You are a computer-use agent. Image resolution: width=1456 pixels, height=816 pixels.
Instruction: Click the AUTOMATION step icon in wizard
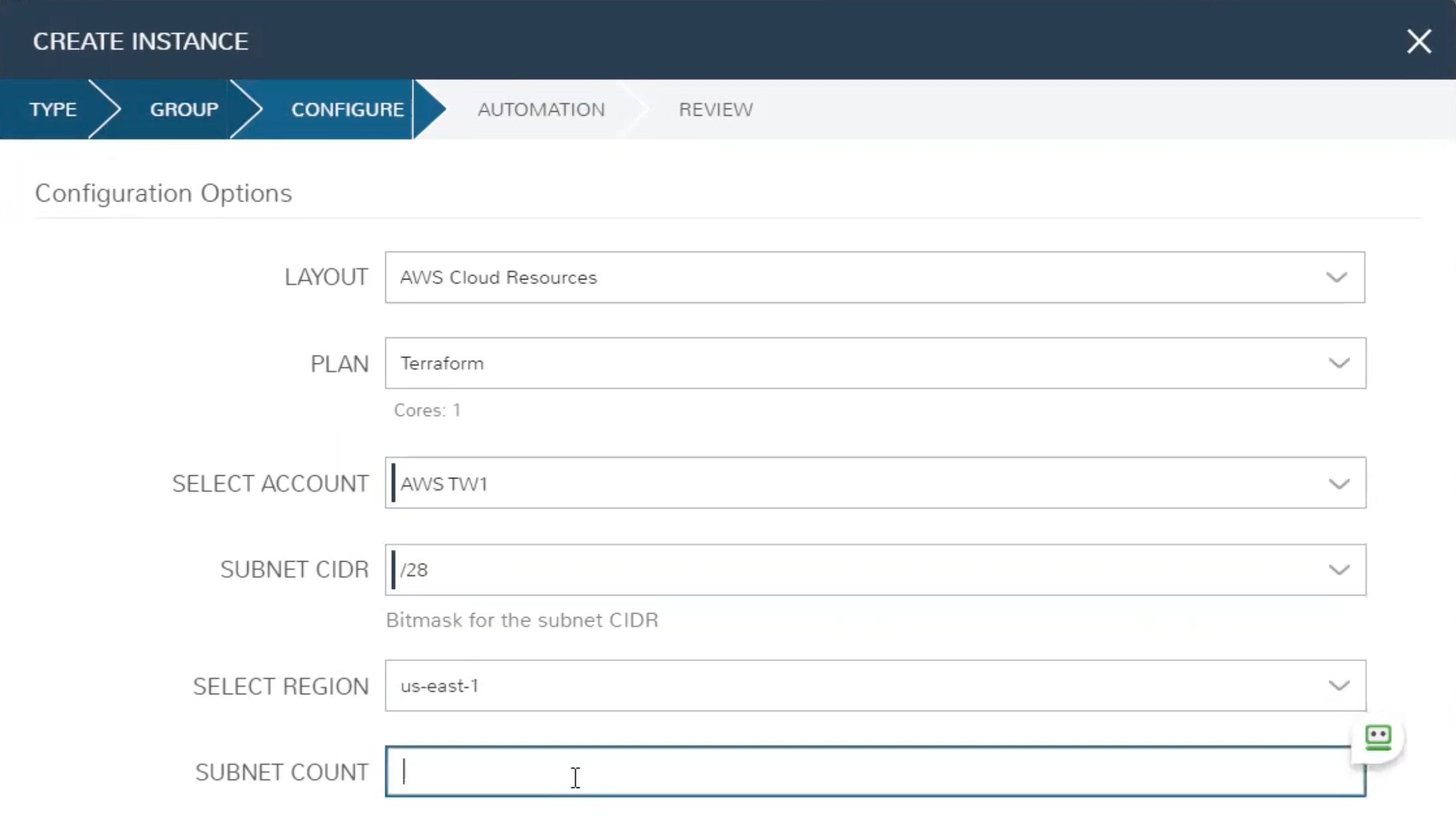[541, 109]
